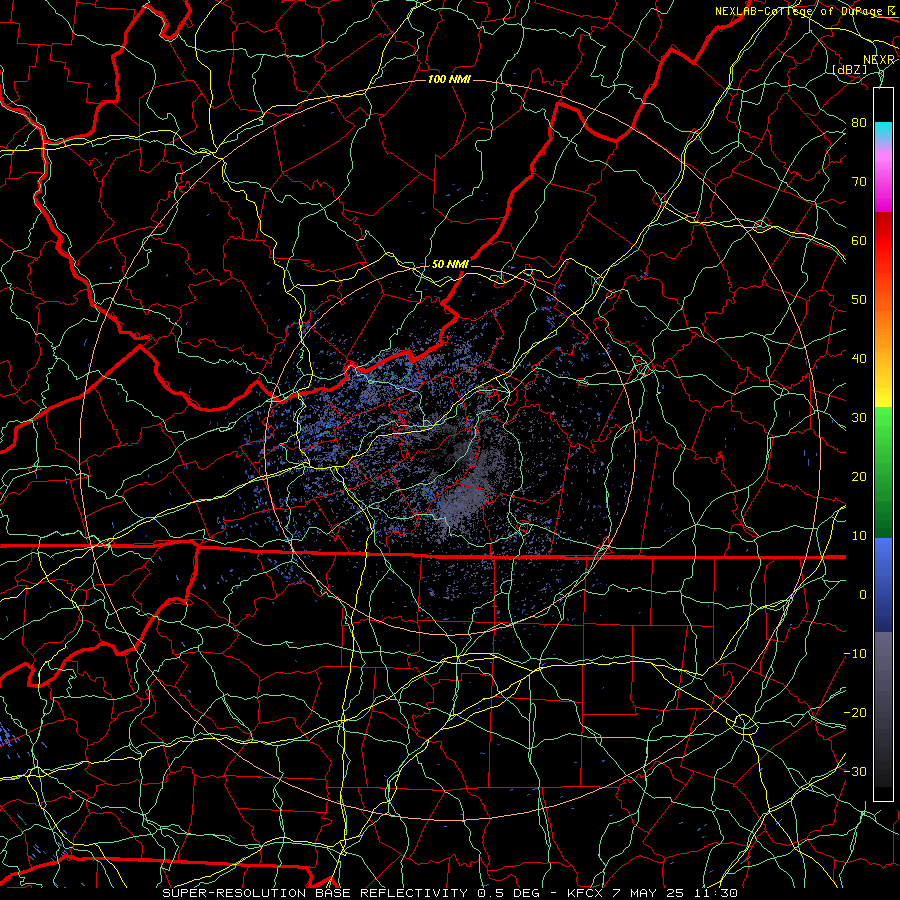Click the 30 value on the dBZ scale
Viewport: 900px width, 900px height.
click(x=859, y=418)
